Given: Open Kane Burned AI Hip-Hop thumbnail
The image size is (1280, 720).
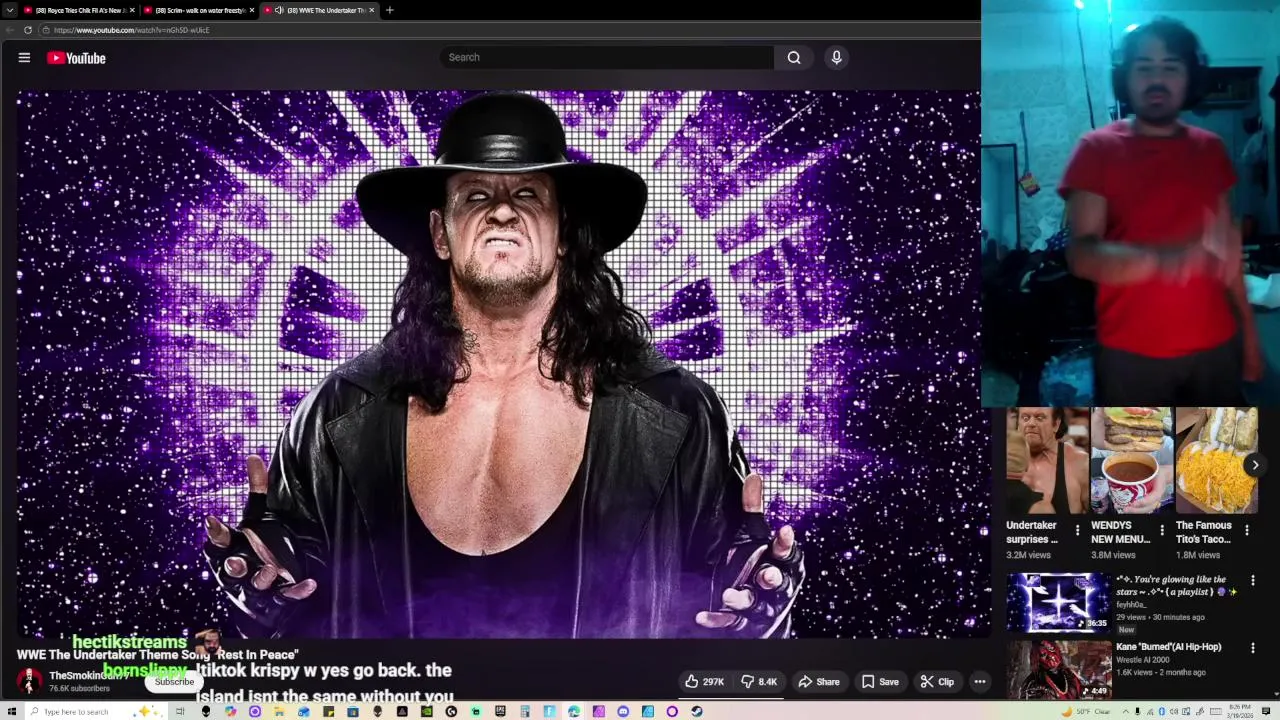Looking at the screenshot, I should tap(1058, 670).
